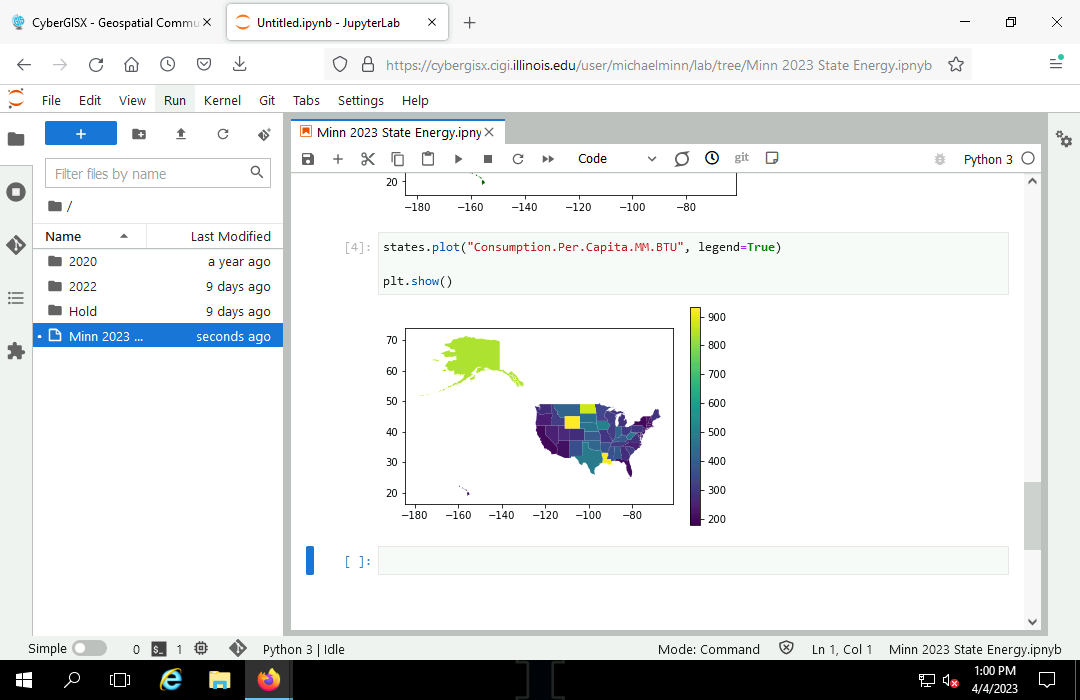The image size is (1080, 700).
Task: Run the selected cell with the play button
Action: point(458,159)
